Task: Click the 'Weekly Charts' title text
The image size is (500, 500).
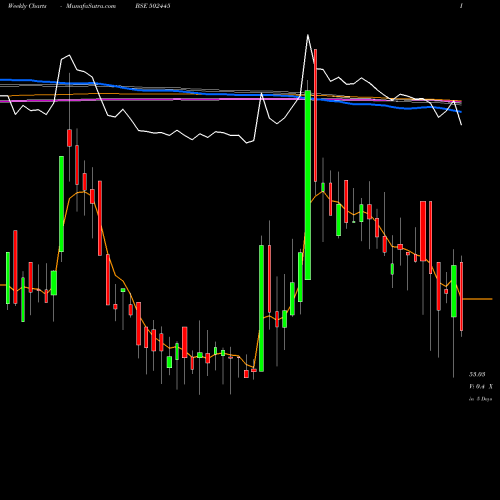Action: (x=27, y=6)
